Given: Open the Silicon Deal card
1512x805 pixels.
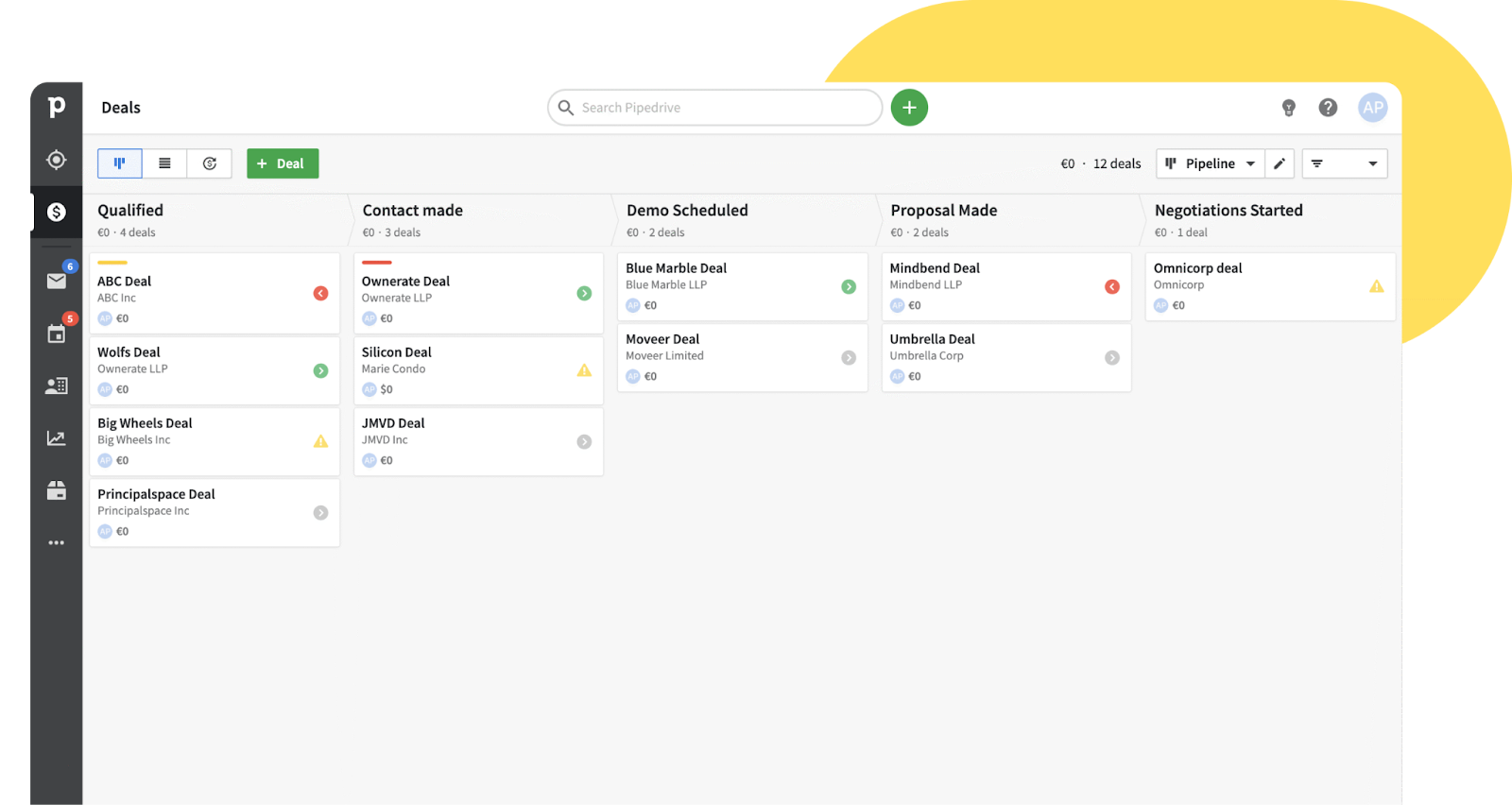Looking at the screenshot, I should (478, 370).
